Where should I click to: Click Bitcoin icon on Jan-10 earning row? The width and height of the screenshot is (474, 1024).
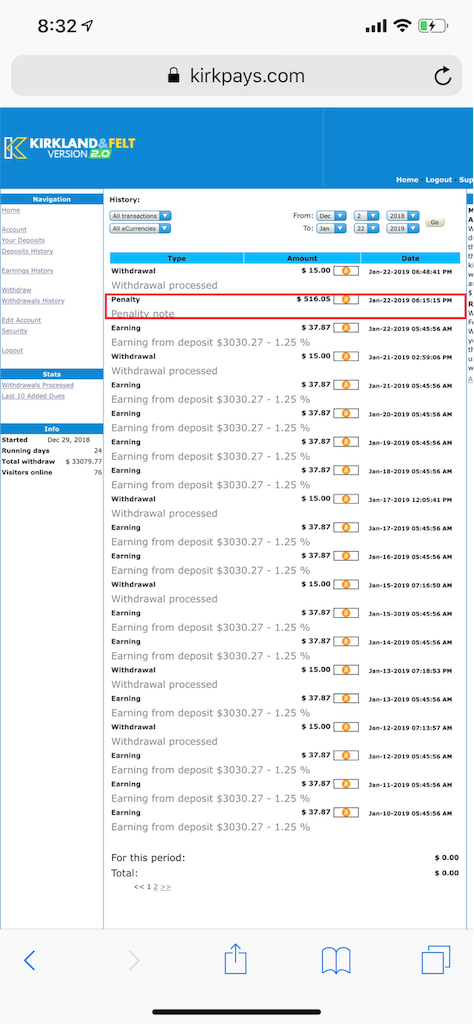(x=346, y=812)
